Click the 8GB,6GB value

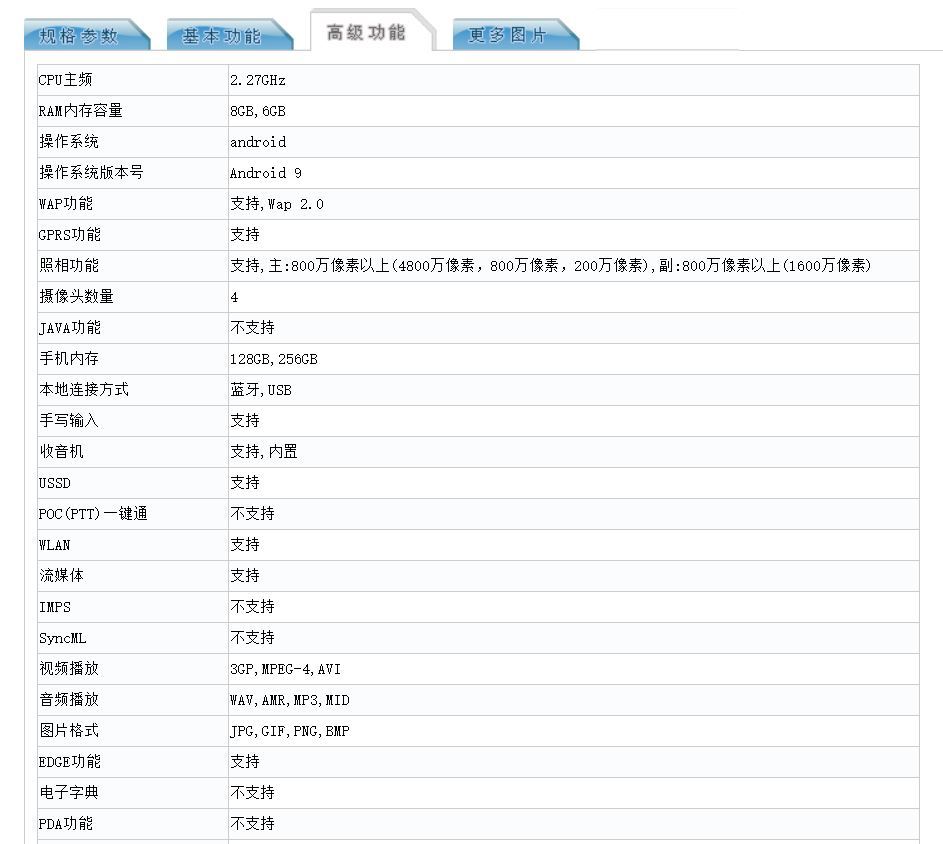[257, 111]
